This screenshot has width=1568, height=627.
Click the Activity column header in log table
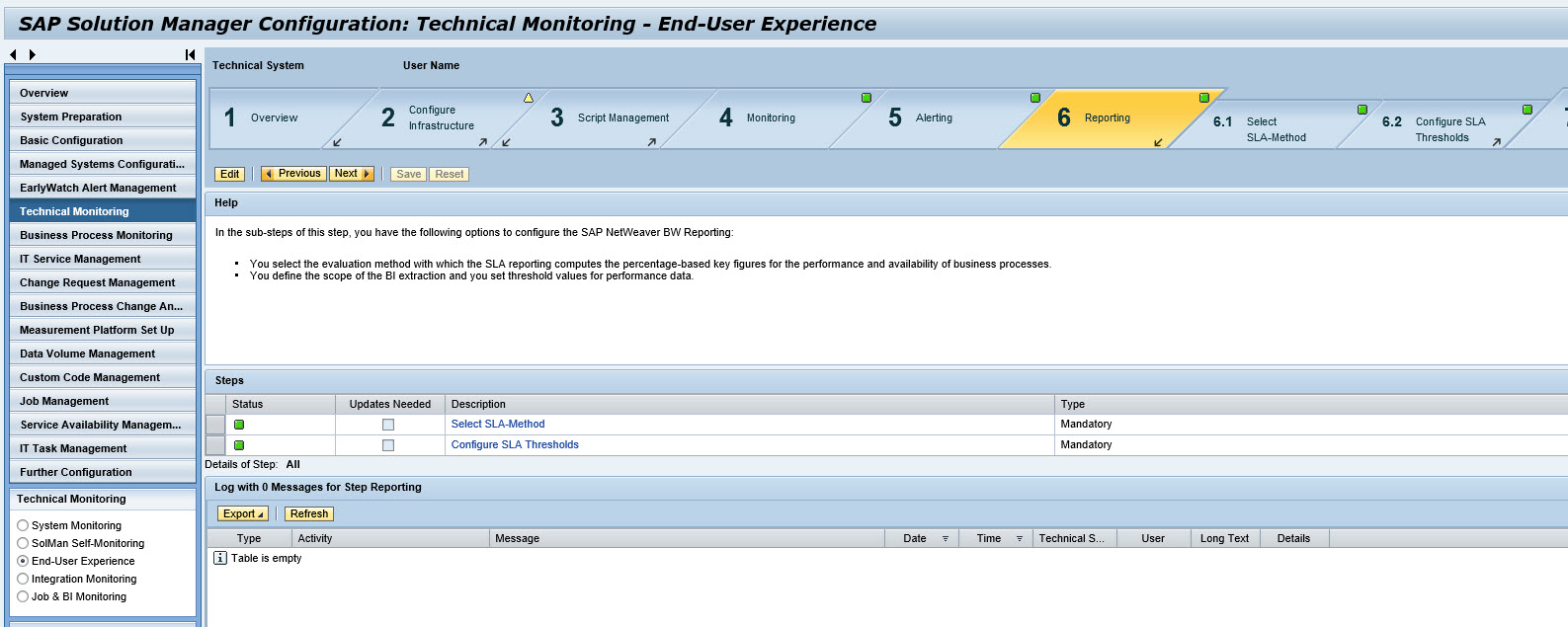click(391, 539)
